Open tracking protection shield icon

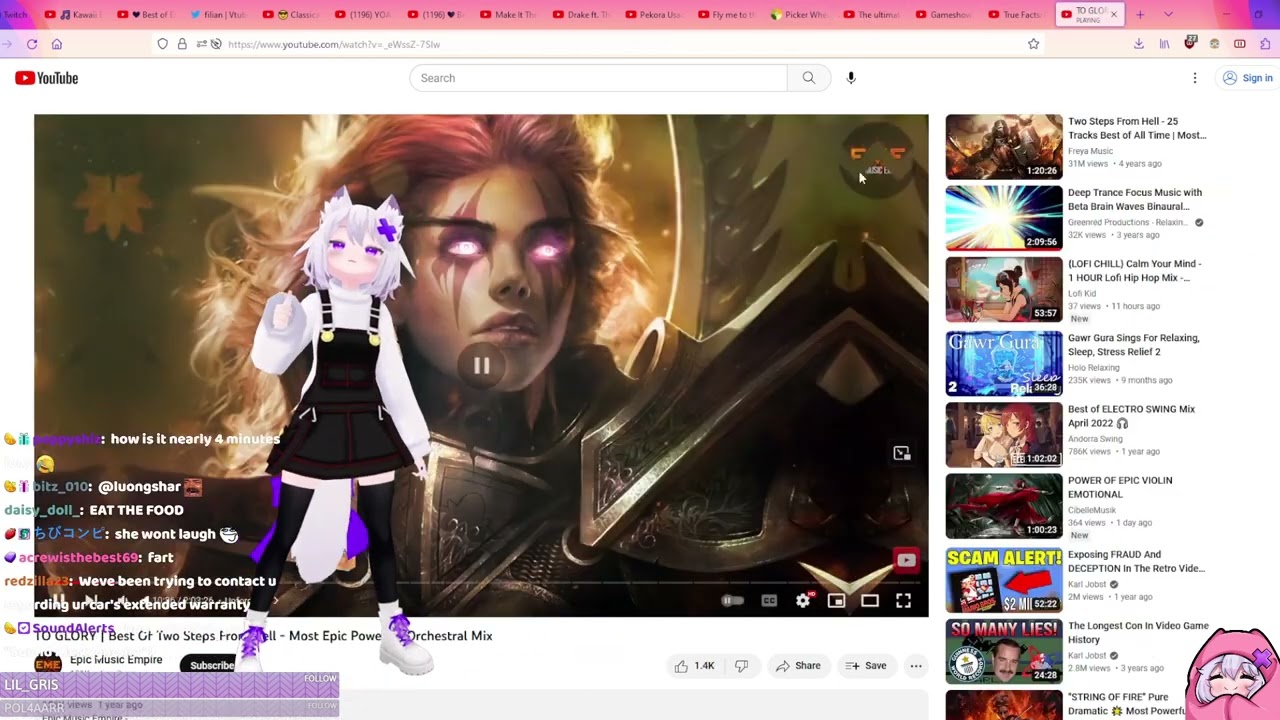tap(163, 44)
